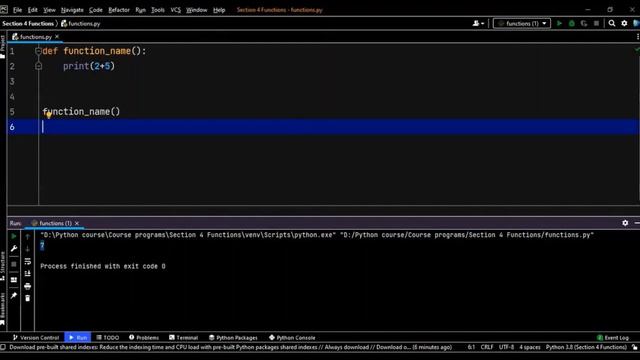Open the Problems tool window
The image size is (640, 360).
point(144,338)
